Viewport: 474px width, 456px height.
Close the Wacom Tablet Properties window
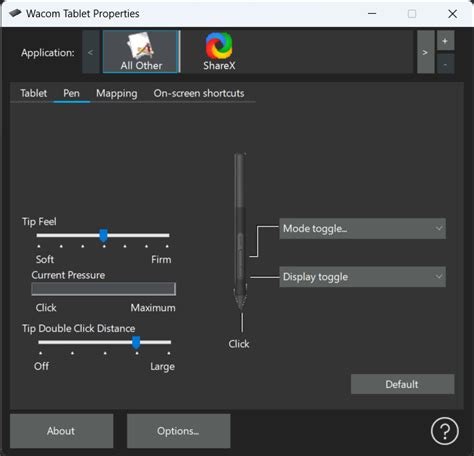tap(452, 14)
